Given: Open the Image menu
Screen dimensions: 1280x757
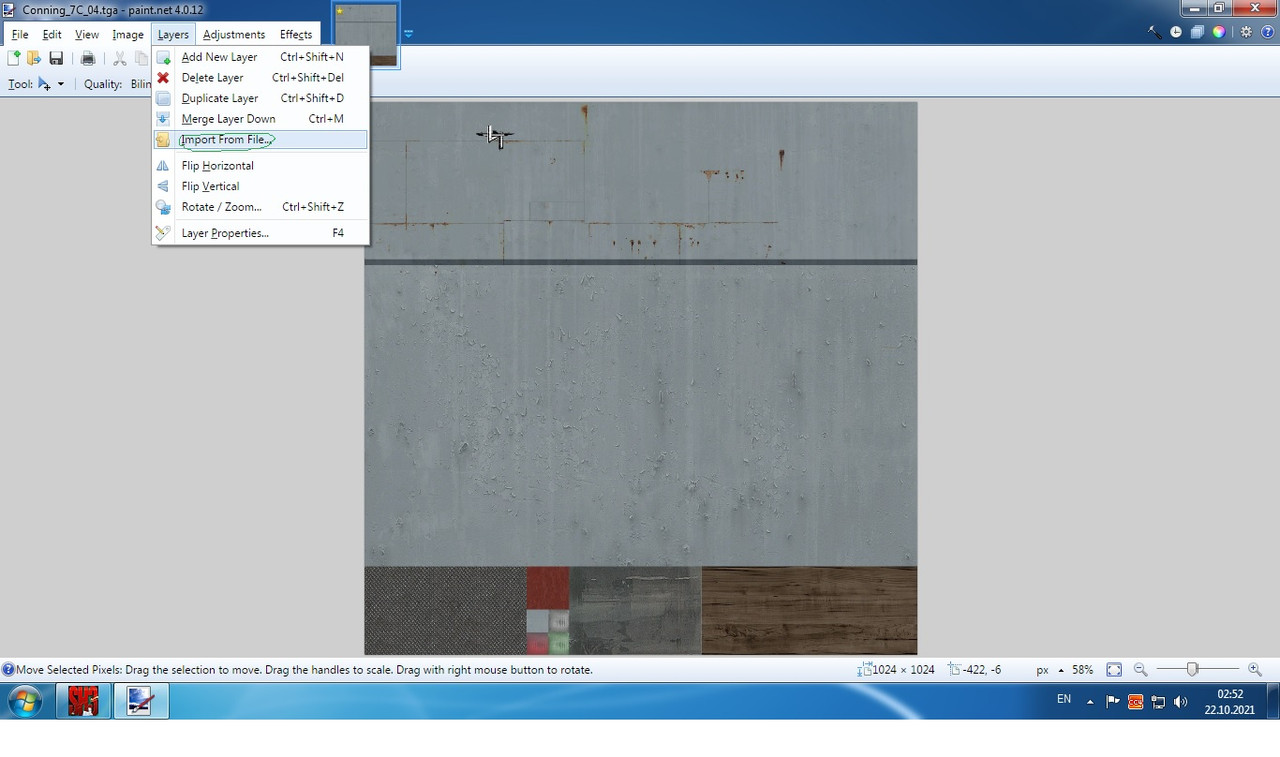Looking at the screenshot, I should 128,34.
